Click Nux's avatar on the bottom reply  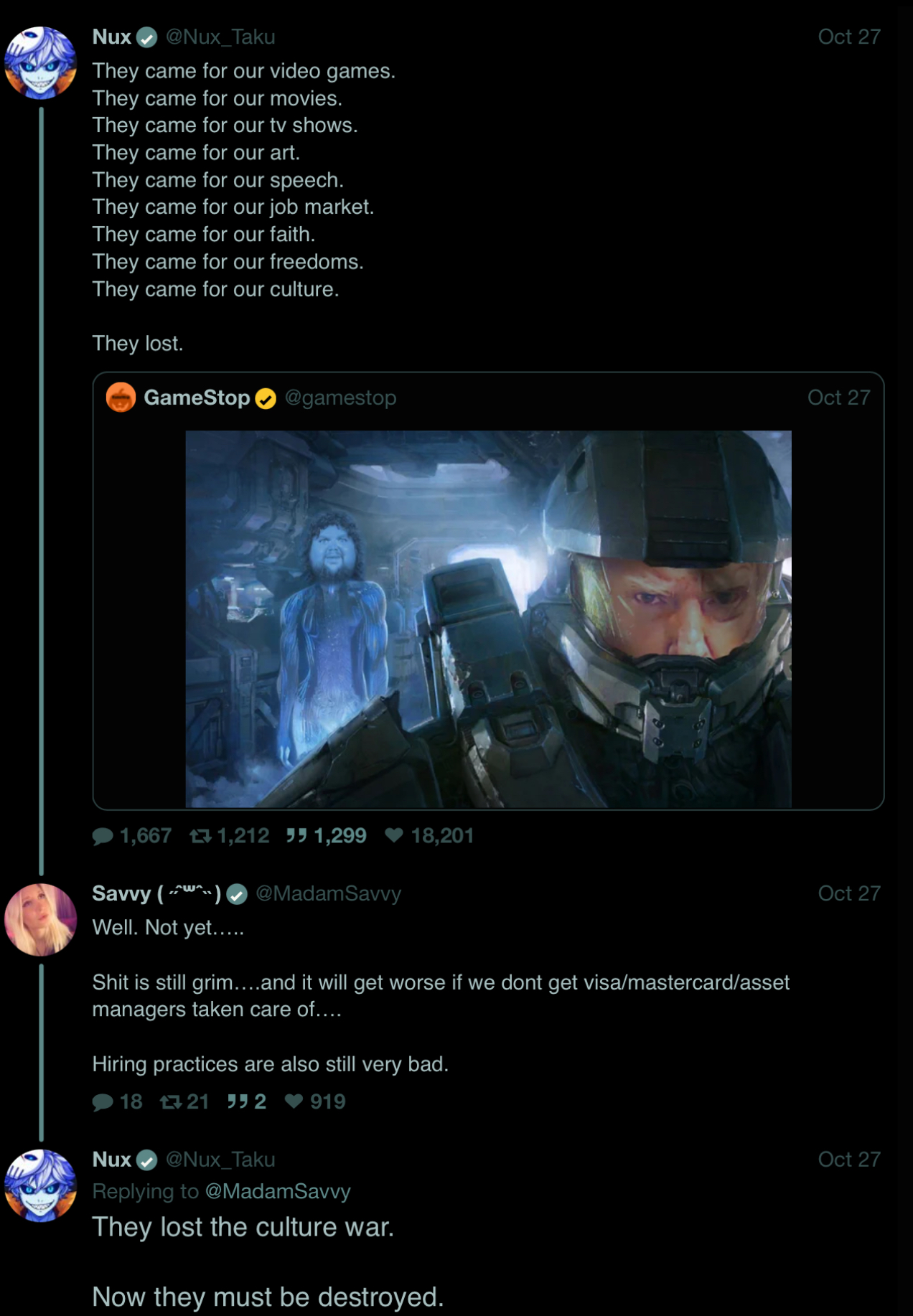point(40,1185)
